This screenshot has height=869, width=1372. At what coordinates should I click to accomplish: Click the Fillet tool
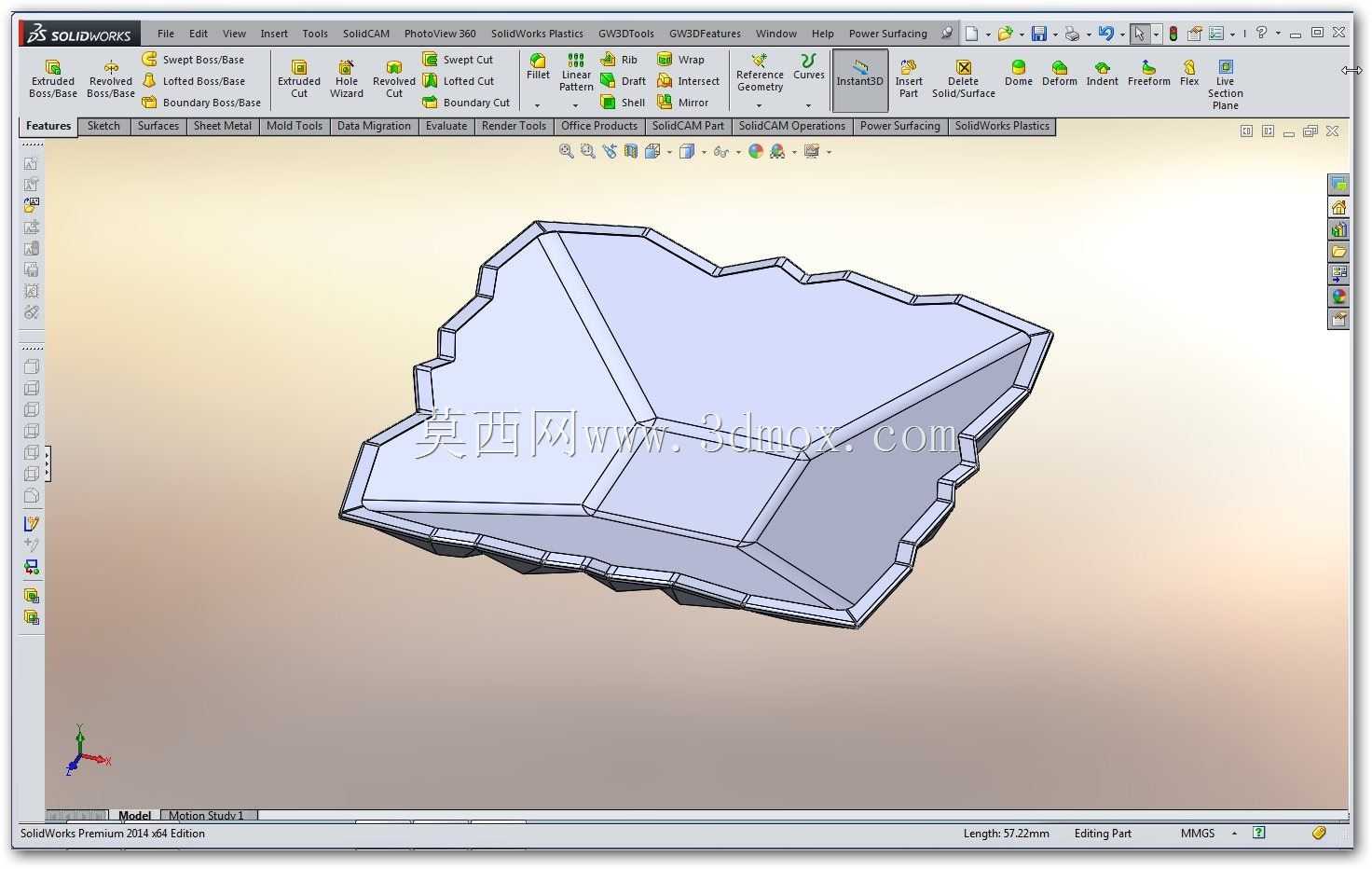pyautogui.click(x=538, y=67)
